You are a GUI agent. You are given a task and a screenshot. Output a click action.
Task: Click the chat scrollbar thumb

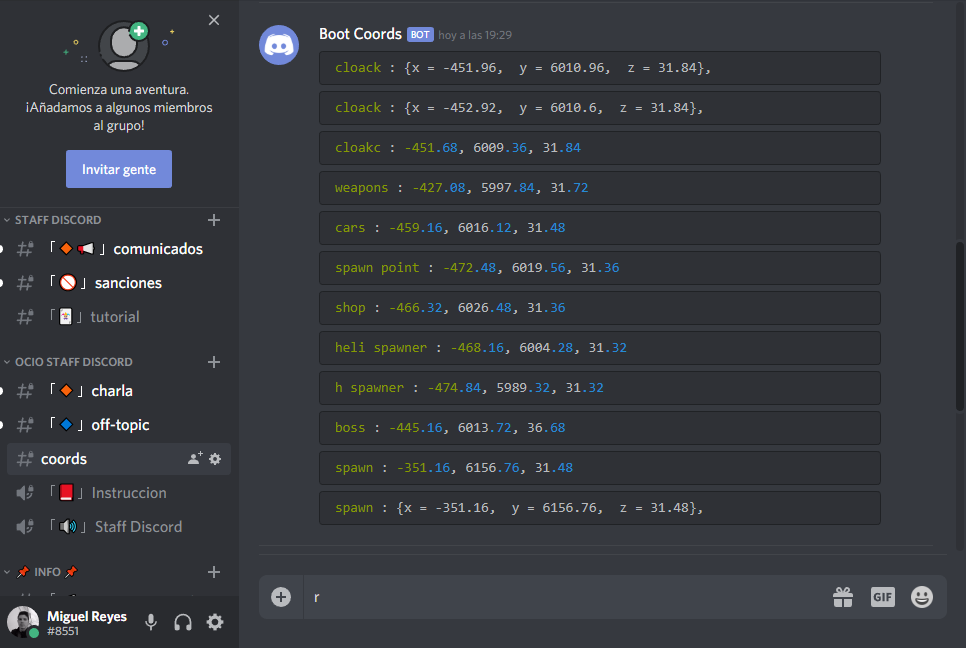959,326
